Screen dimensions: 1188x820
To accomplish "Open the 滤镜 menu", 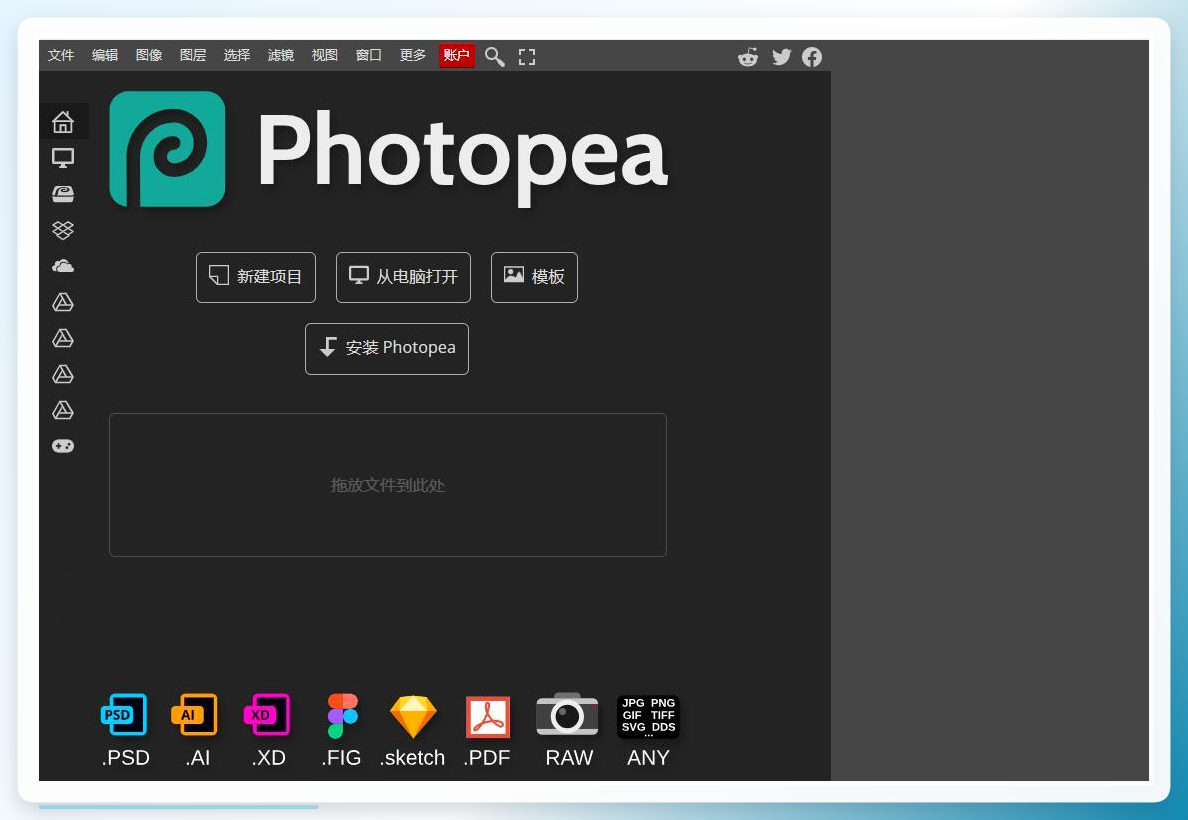I will tap(280, 55).
